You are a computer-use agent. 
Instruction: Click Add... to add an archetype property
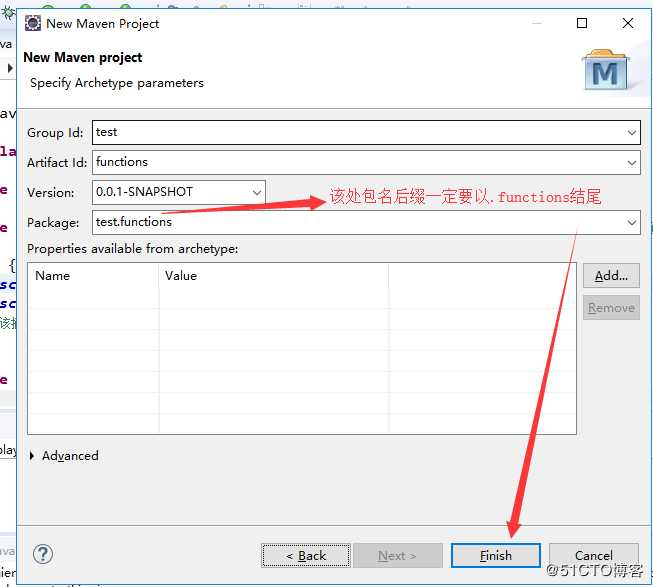[611, 276]
